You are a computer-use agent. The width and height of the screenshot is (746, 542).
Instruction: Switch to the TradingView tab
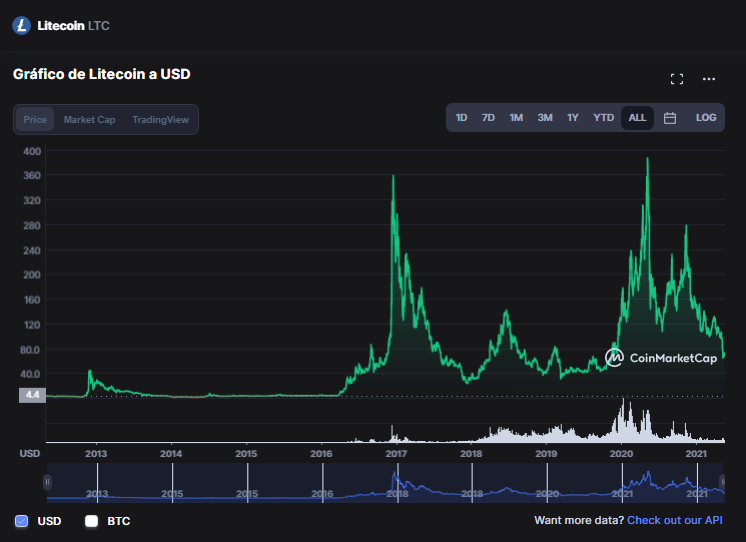coord(160,119)
